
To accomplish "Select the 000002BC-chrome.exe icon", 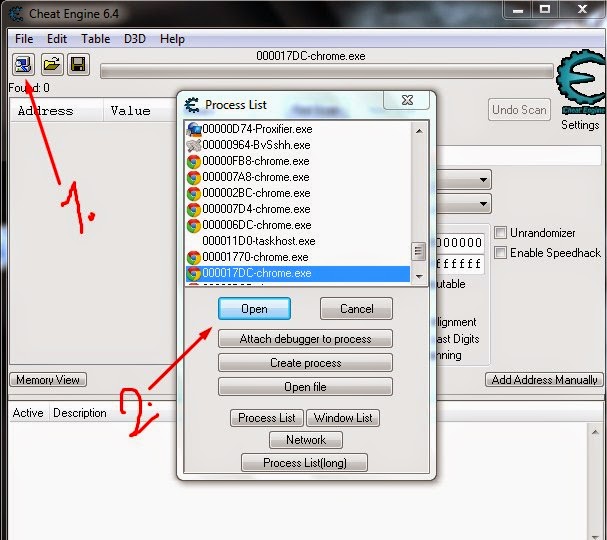I will coord(194,193).
